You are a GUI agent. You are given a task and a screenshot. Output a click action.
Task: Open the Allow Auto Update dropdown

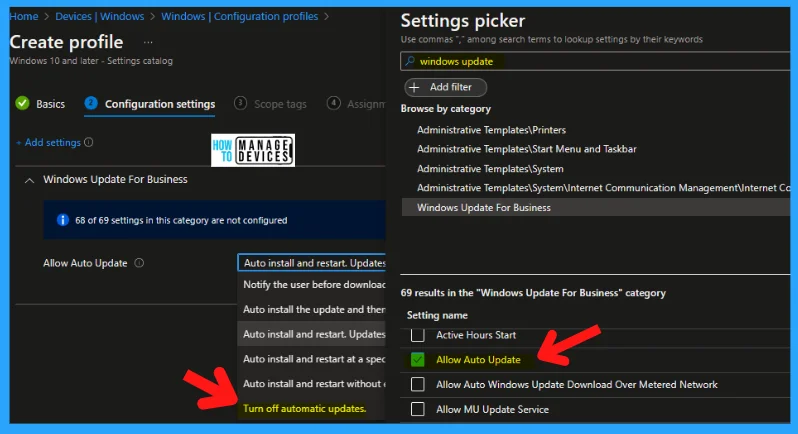pos(311,263)
